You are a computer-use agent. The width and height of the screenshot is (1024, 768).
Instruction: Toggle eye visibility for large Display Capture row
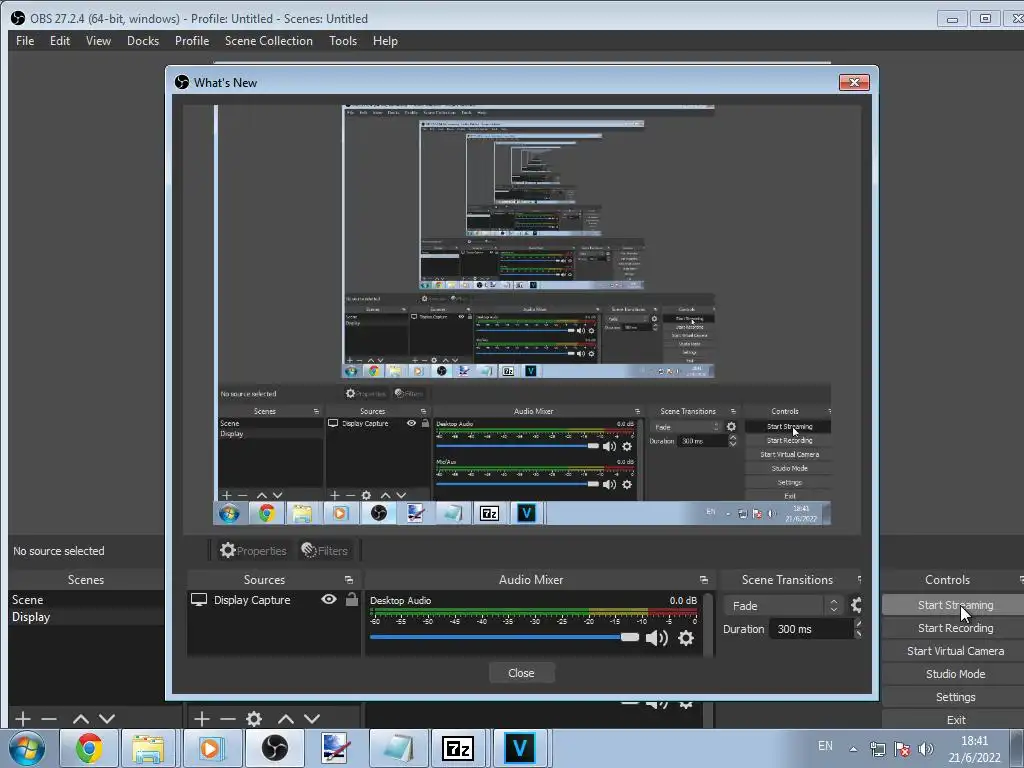(329, 599)
